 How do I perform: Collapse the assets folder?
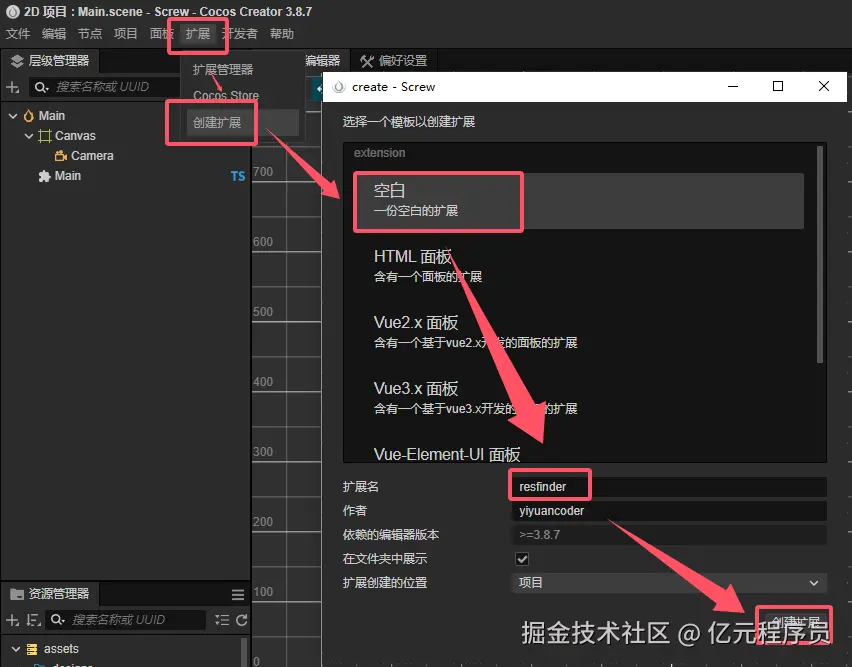click(16, 649)
